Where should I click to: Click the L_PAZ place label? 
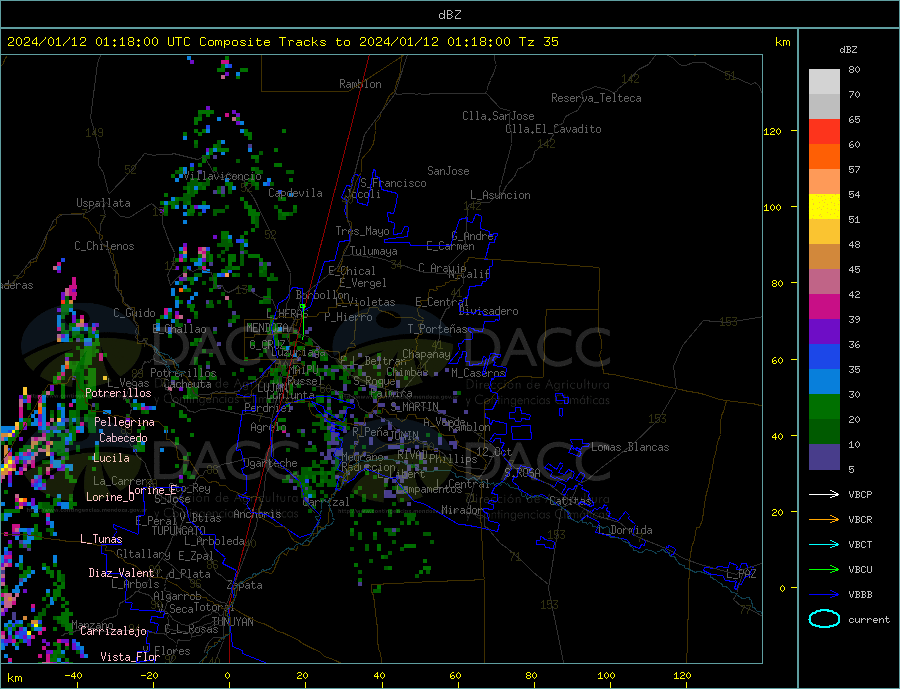742,574
